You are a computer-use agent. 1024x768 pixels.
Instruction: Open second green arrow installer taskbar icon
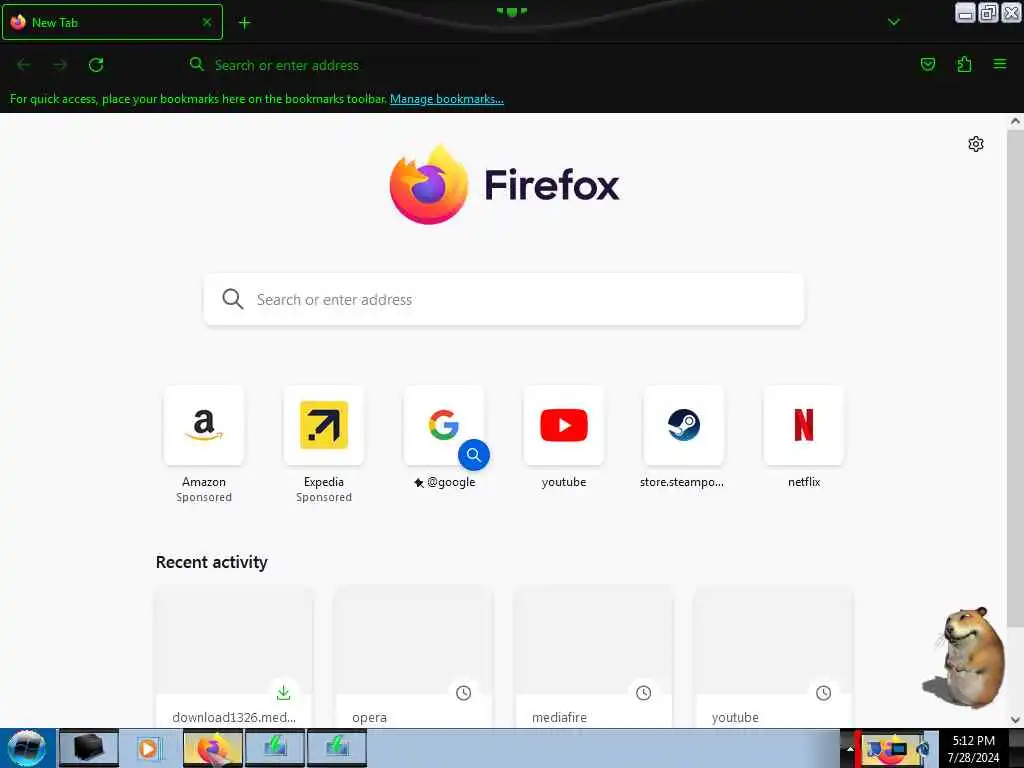pyautogui.click(x=337, y=748)
